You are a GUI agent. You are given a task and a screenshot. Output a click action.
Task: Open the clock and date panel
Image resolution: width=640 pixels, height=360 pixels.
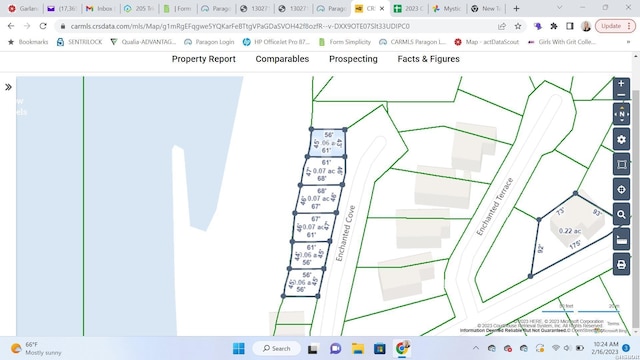point(606,348)
